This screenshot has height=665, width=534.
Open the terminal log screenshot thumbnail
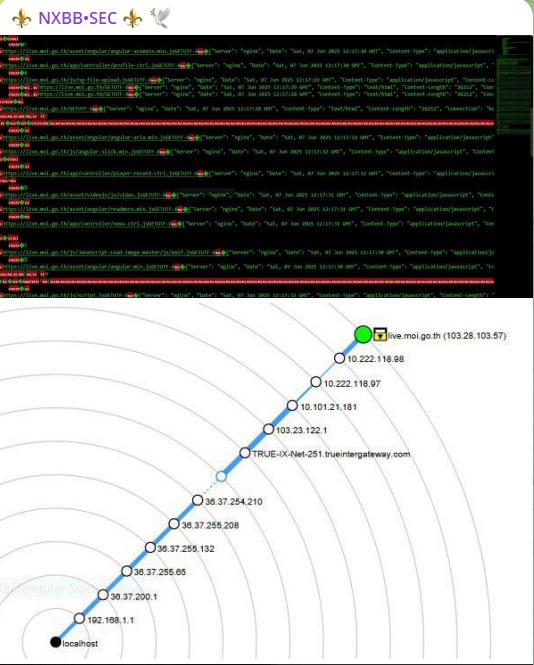point(266,166)
